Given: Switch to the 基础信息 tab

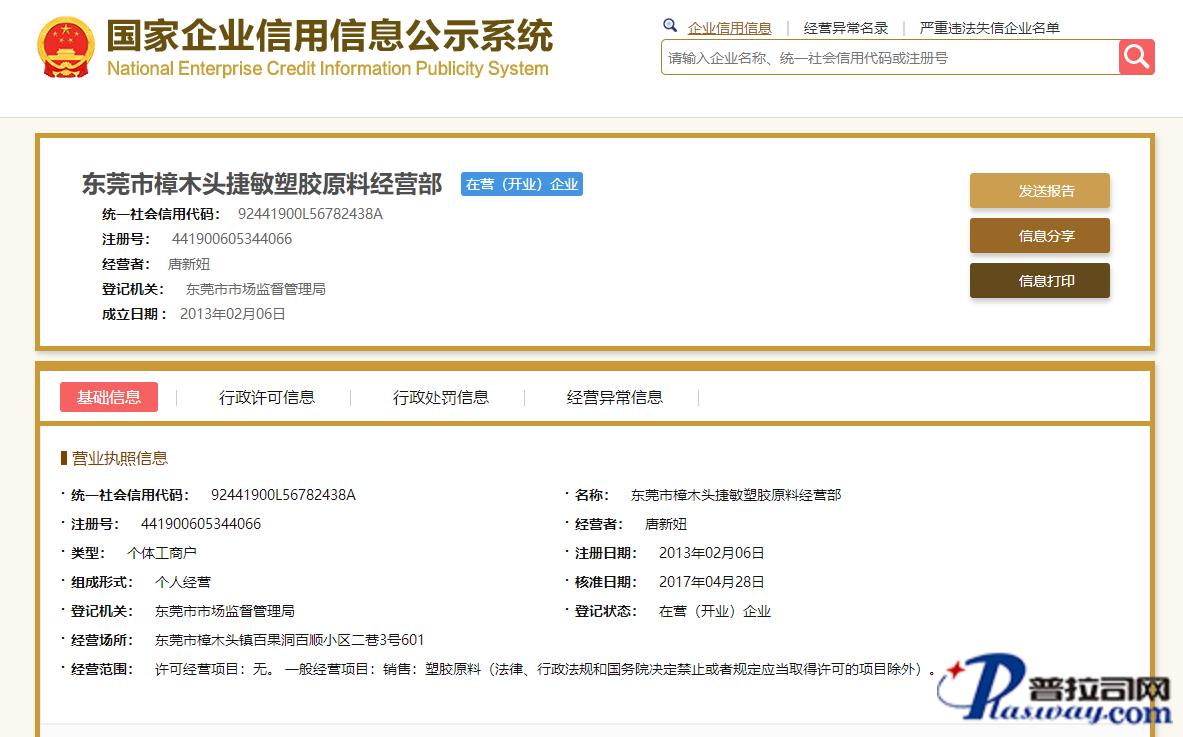Looking at the screenshot, I should point(109,397).
